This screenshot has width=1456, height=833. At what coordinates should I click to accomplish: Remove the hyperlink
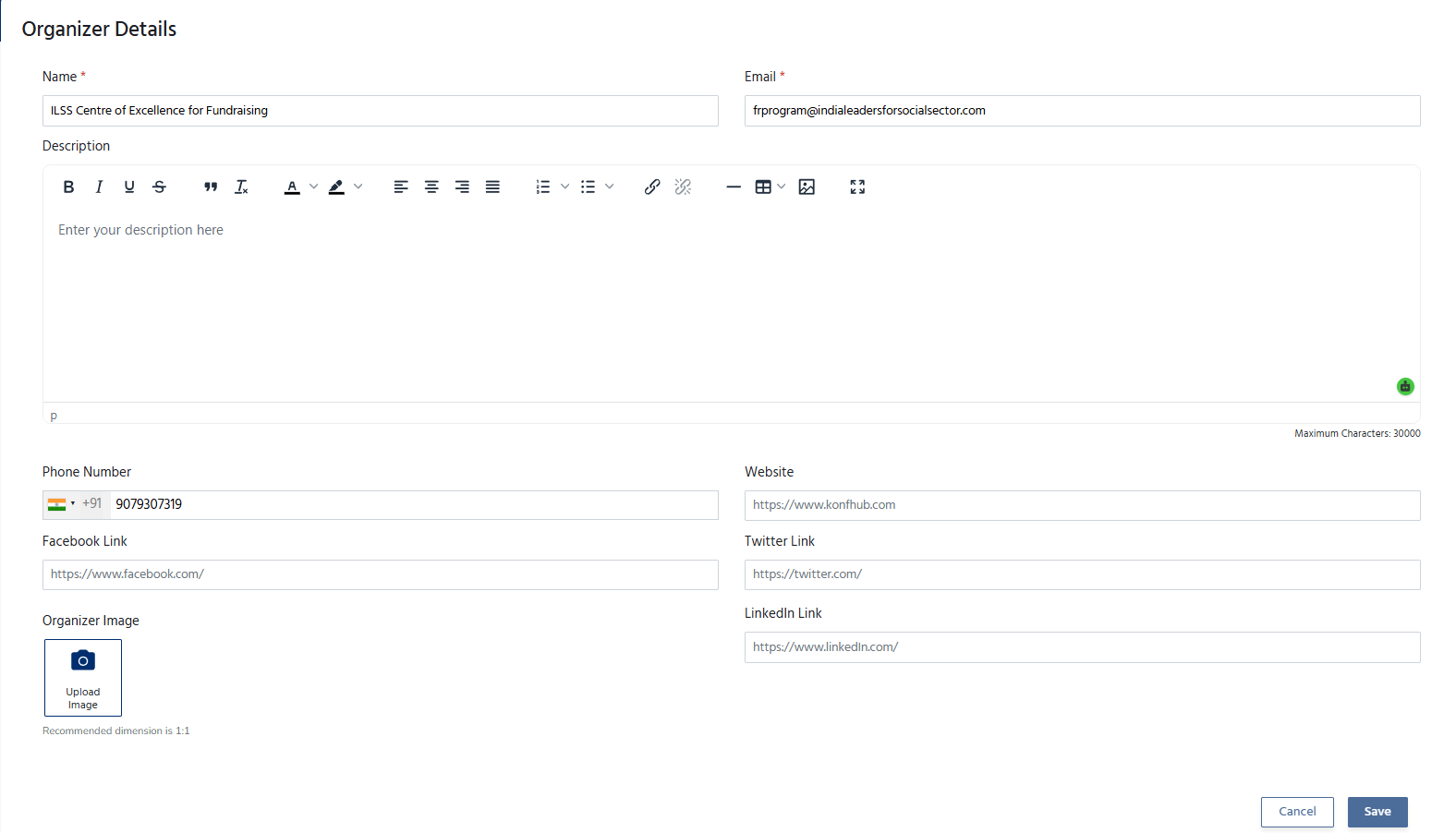coord(683,187)
